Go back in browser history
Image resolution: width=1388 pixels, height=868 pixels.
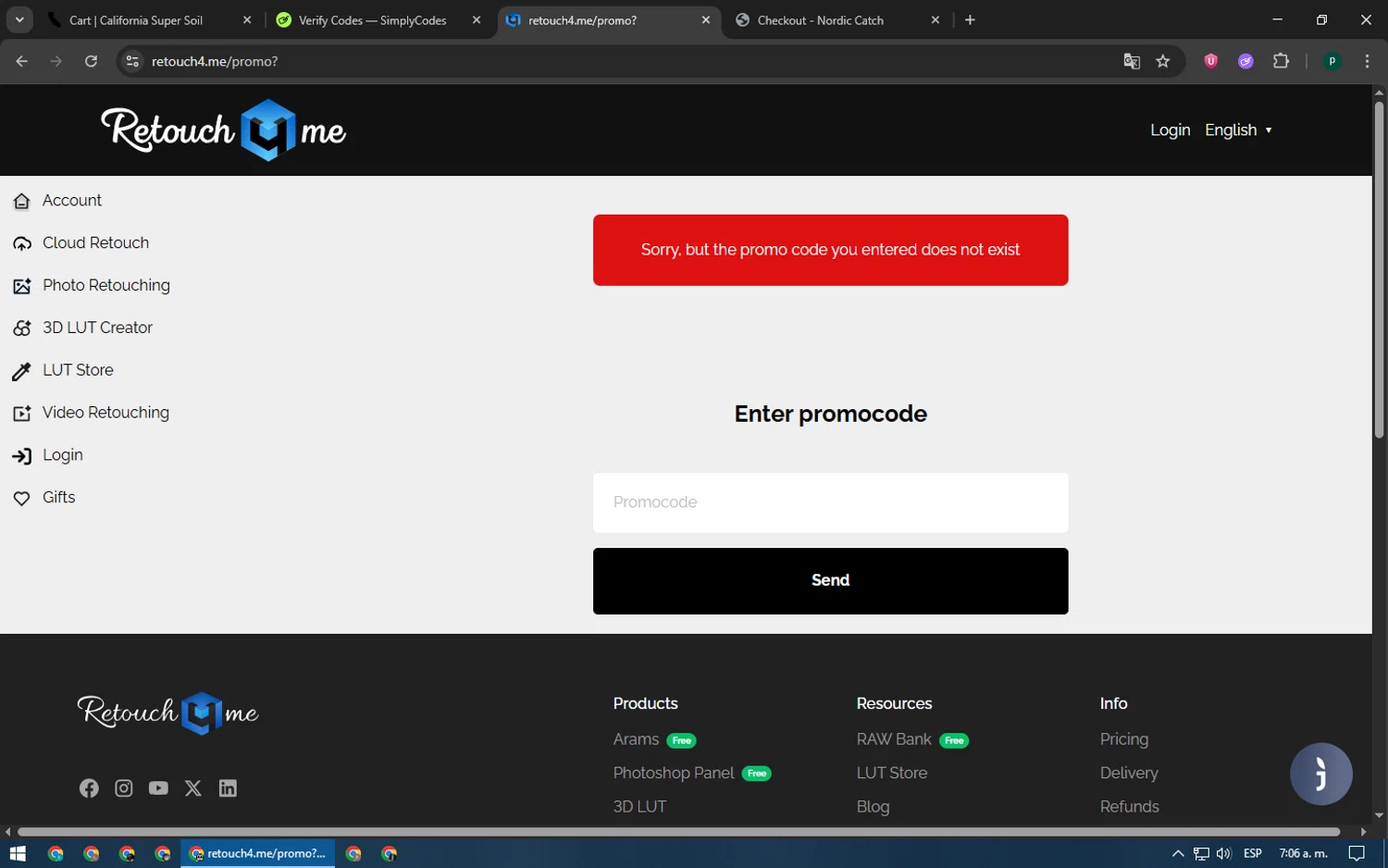[22, 62]
